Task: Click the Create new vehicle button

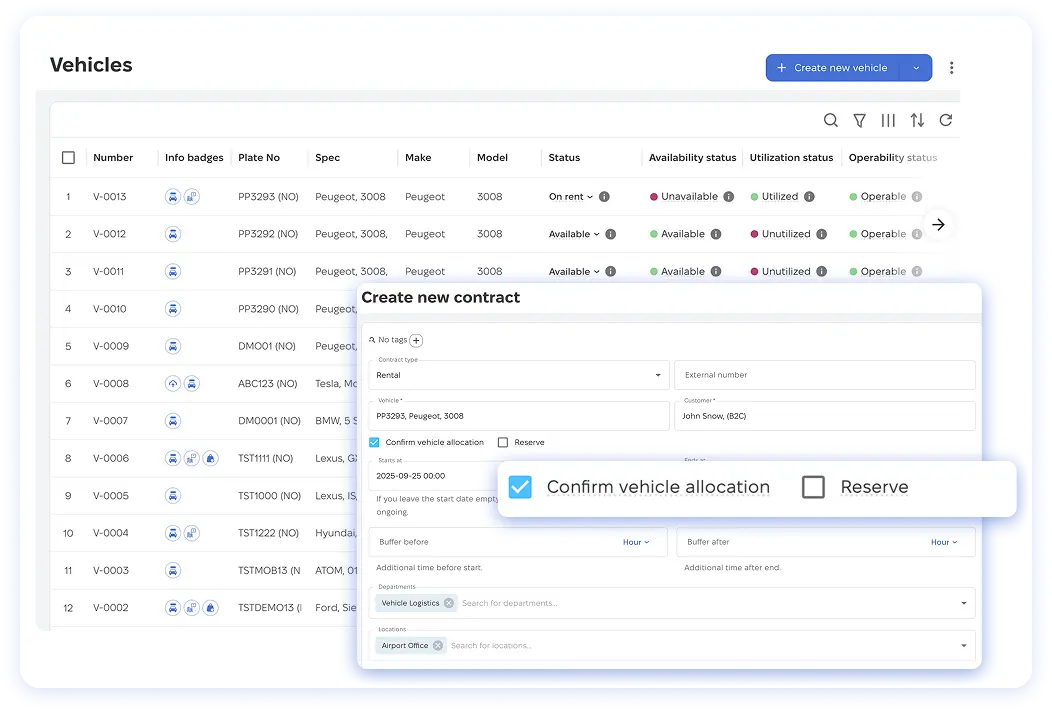Action: coord(833,68)
